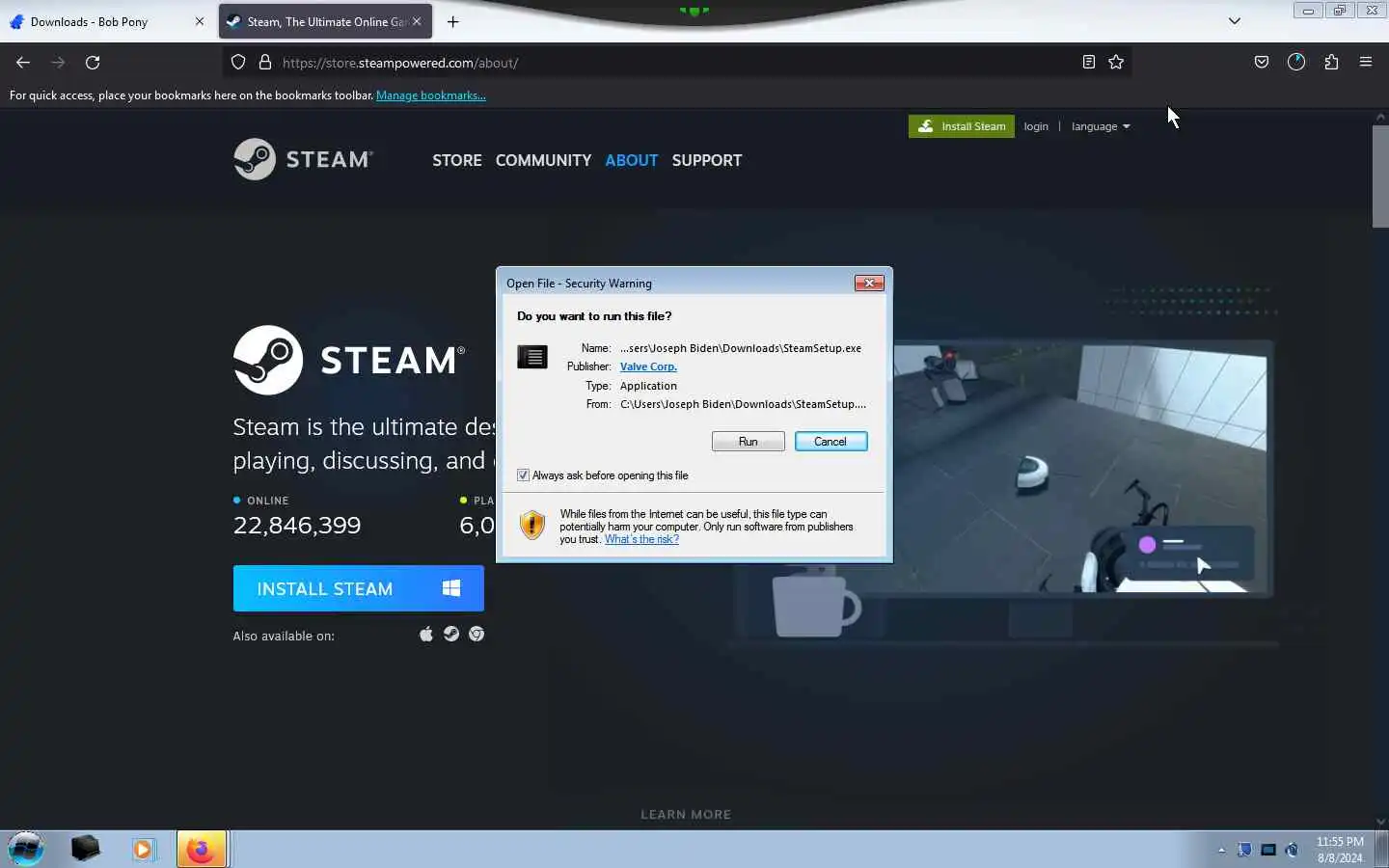Screen dimensions: 1389x868
Task: Close the Security Warning dialog with X
Action: (869, 283)
